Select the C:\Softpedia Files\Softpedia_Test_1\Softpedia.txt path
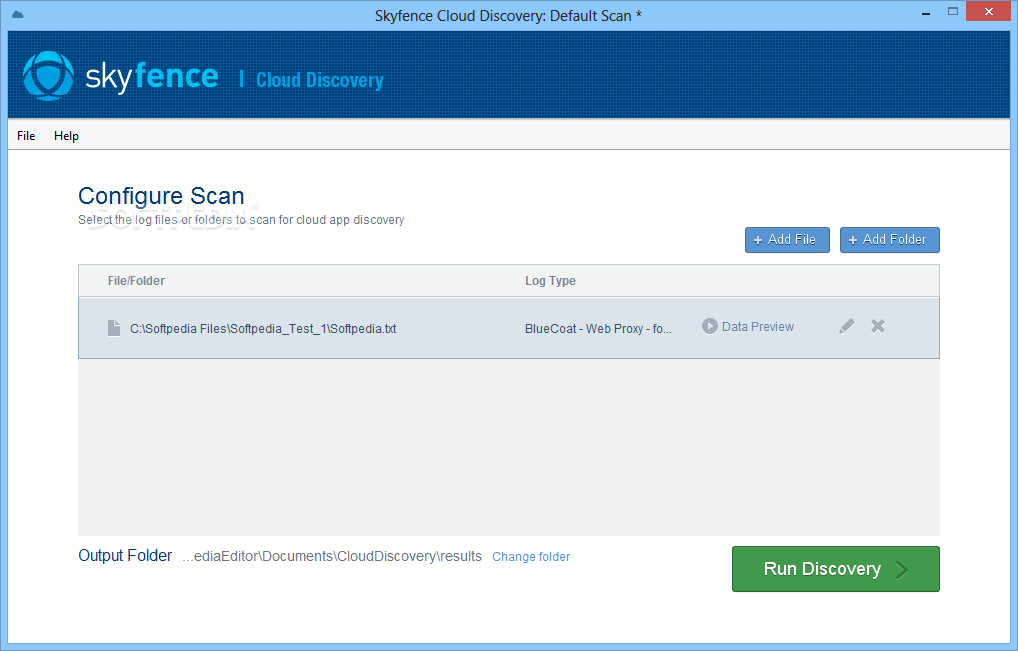This screenshot has width=1018, height=651. point(263,328)
